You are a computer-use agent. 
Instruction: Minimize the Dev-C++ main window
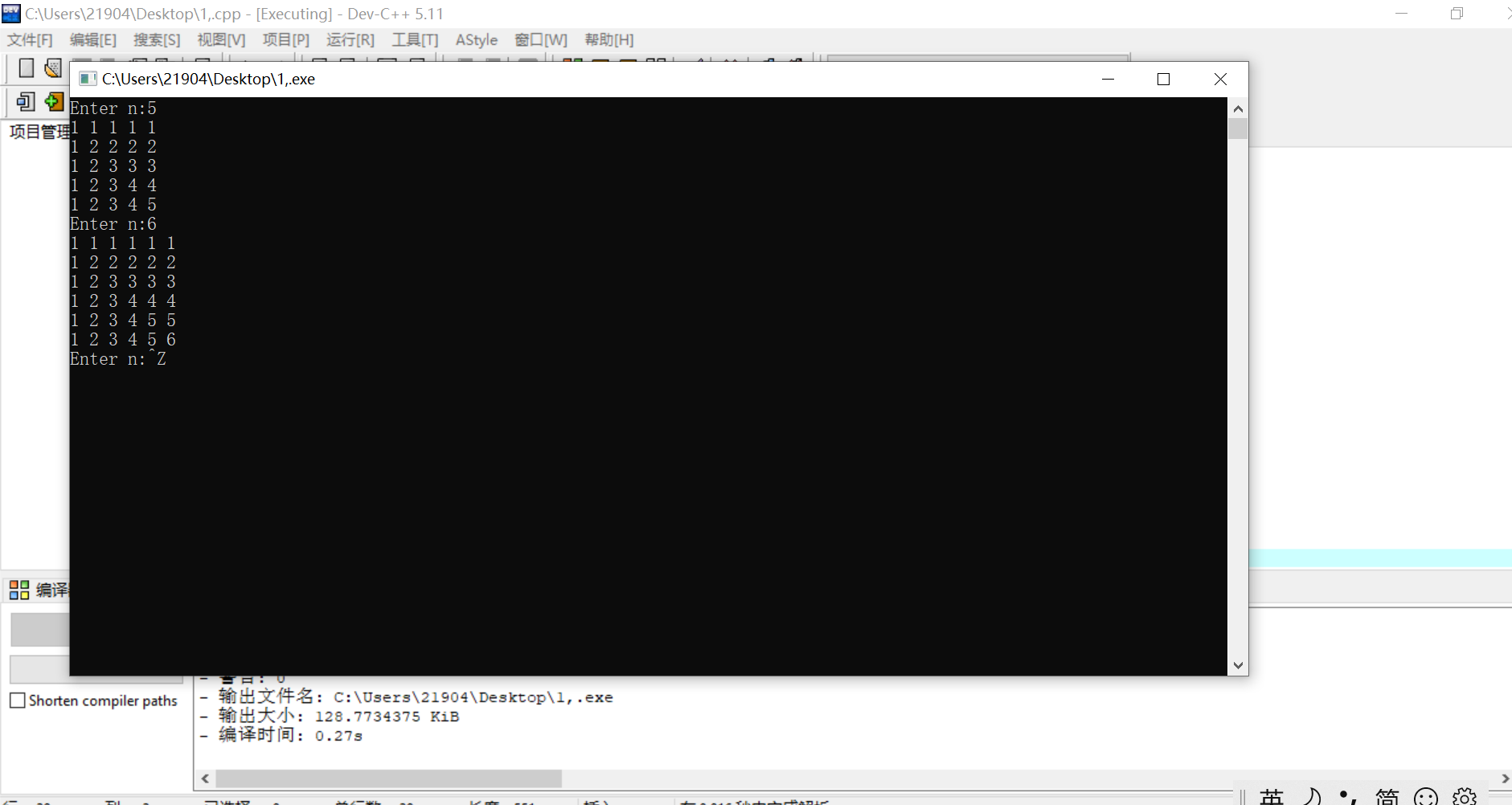1401,14
